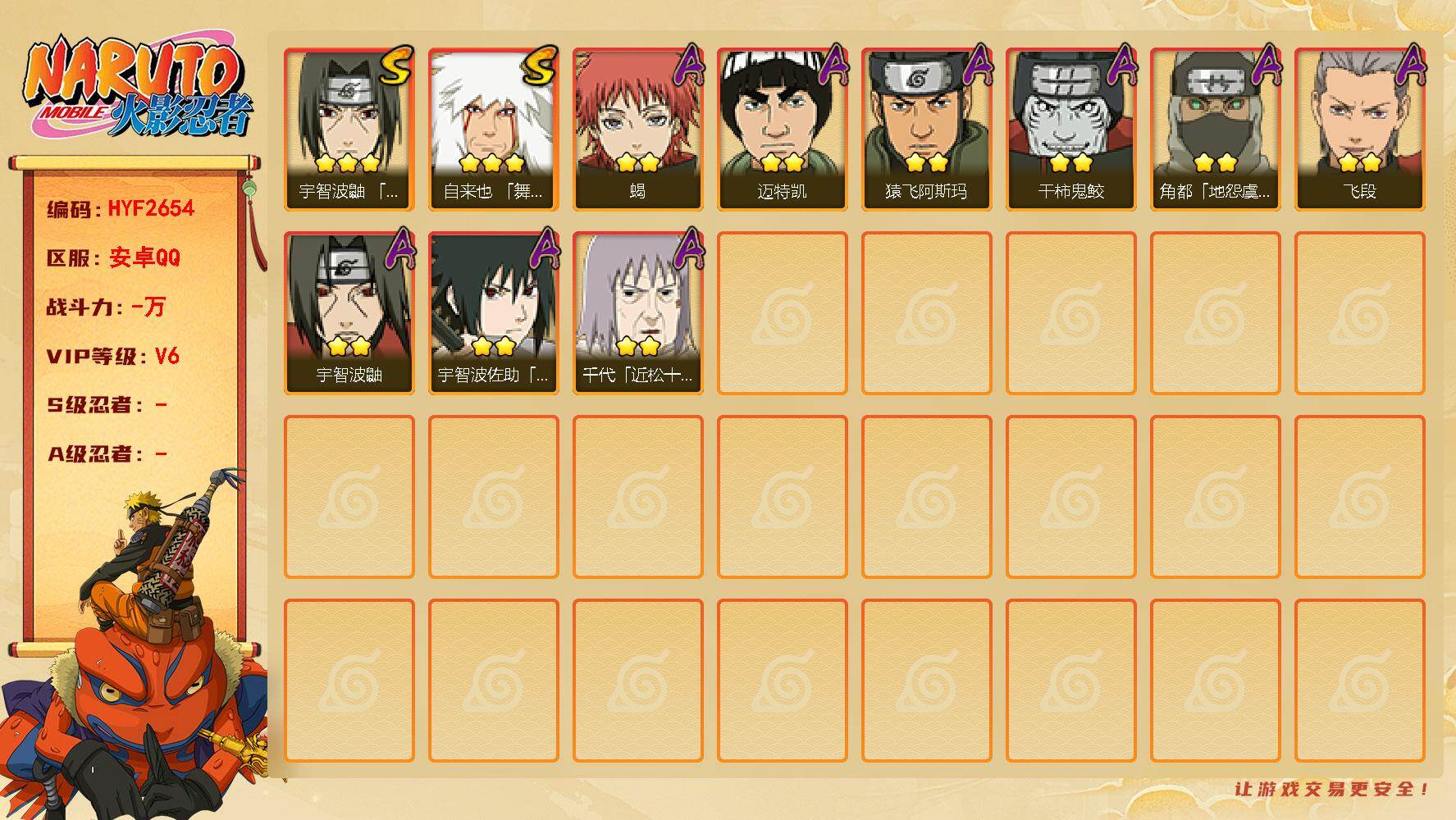Click the purple A rank badge on 飞段
The width and height of the screenshot is (1456, 820).
click(1411, 64)
